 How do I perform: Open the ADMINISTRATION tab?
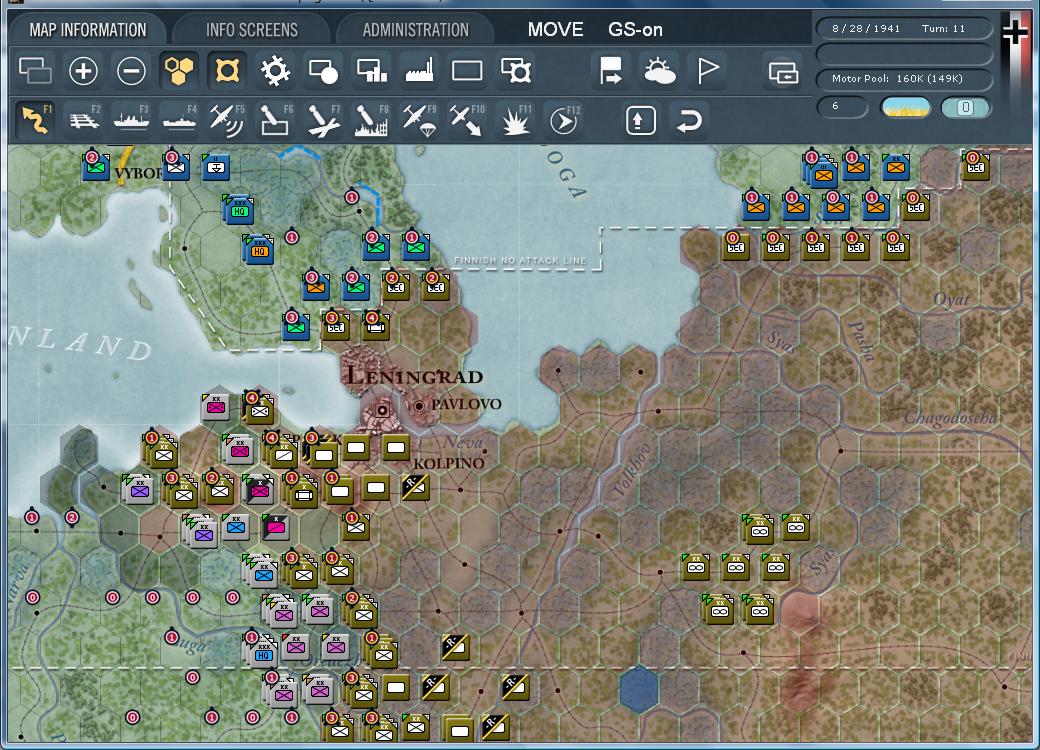[416, 29]
